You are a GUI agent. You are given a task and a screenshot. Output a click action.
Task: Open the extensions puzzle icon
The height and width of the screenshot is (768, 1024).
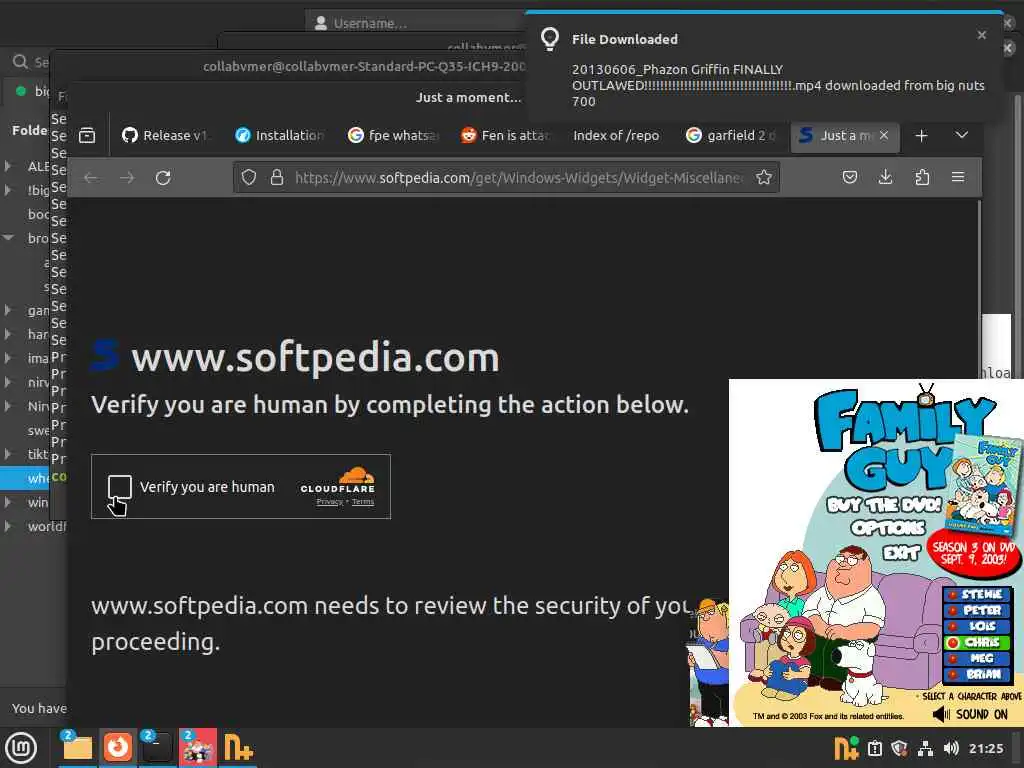[x=922, y=177]
